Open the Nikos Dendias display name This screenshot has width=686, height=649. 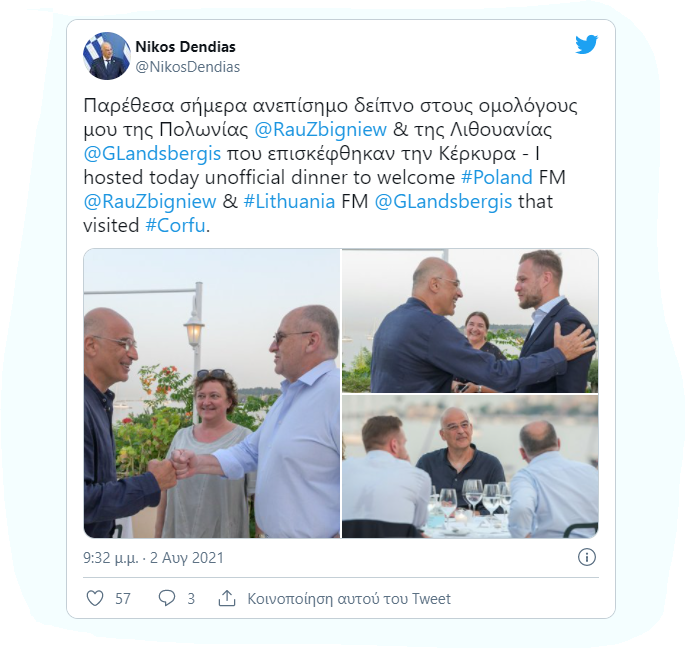pos(186,46)
